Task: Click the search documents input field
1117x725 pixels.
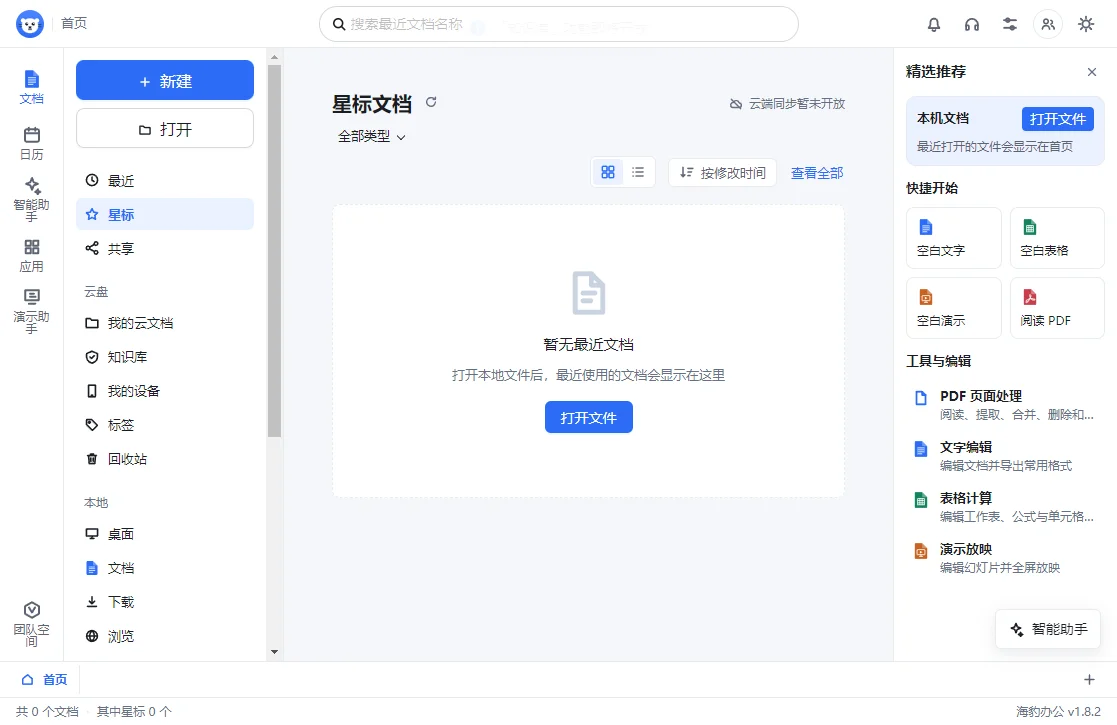Action: (558, 24)
